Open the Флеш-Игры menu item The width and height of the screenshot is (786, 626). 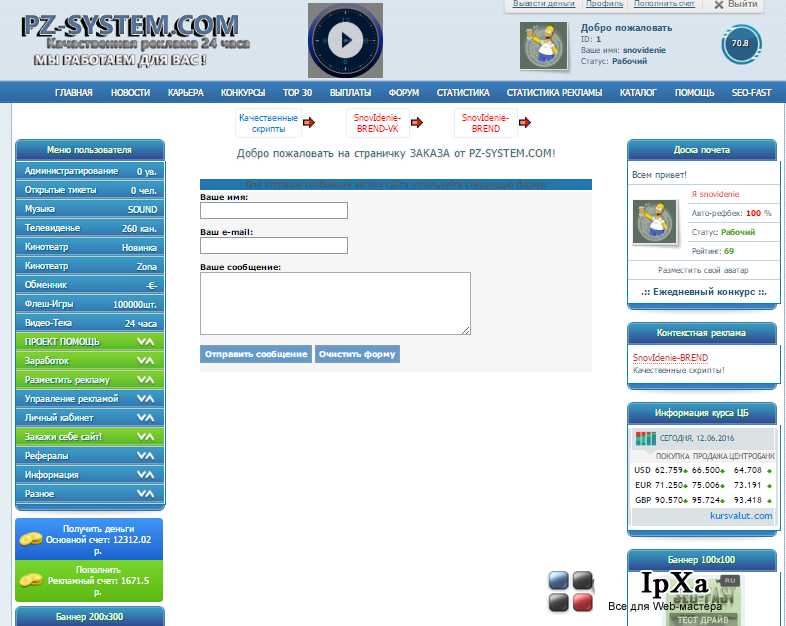[x=90, y=304]
